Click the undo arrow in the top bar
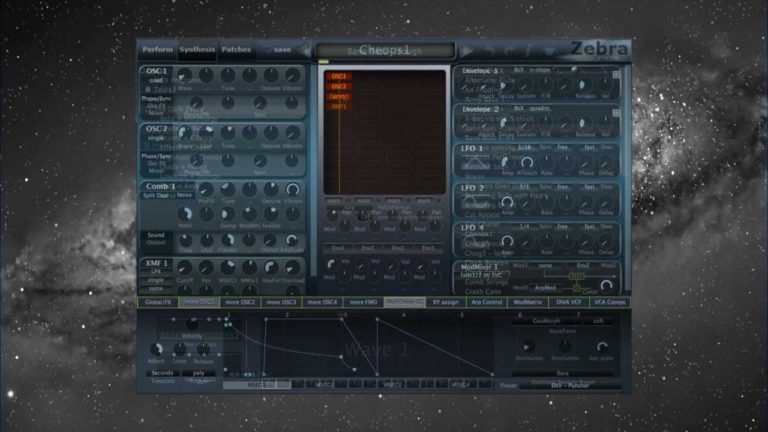 point(489,50)
